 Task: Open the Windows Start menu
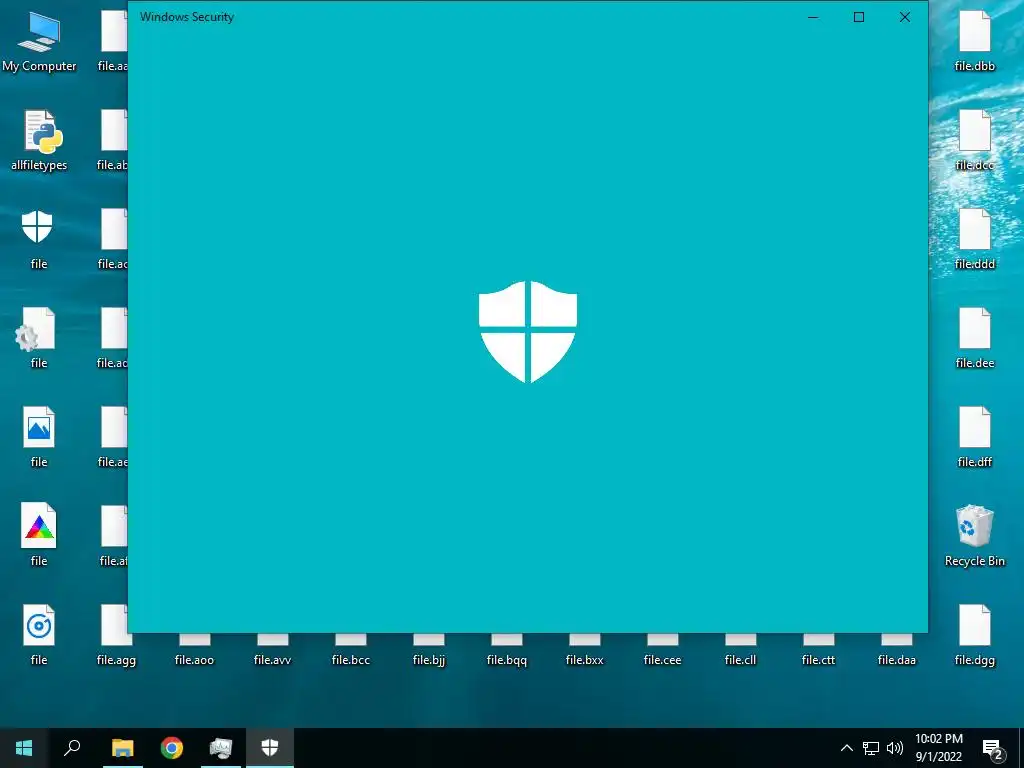pos(24,748)
